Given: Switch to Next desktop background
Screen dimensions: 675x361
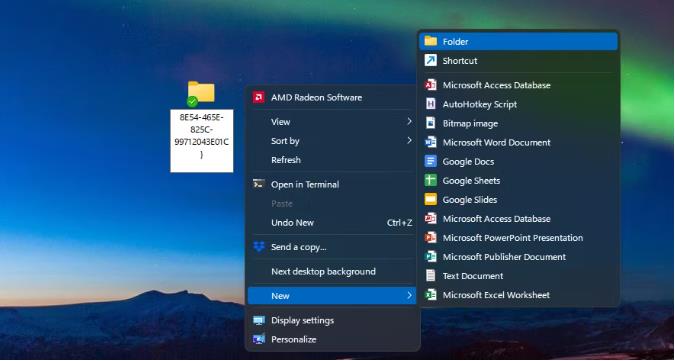Looking at the screenshot, I should 332,272.
